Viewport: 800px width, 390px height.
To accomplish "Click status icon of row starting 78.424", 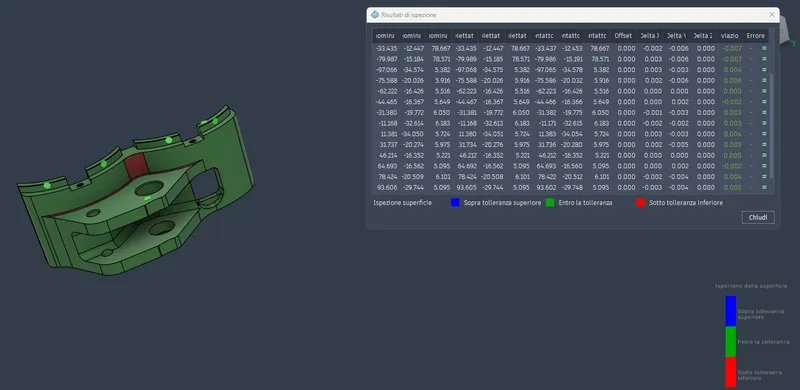I will [x=764, y=177].
